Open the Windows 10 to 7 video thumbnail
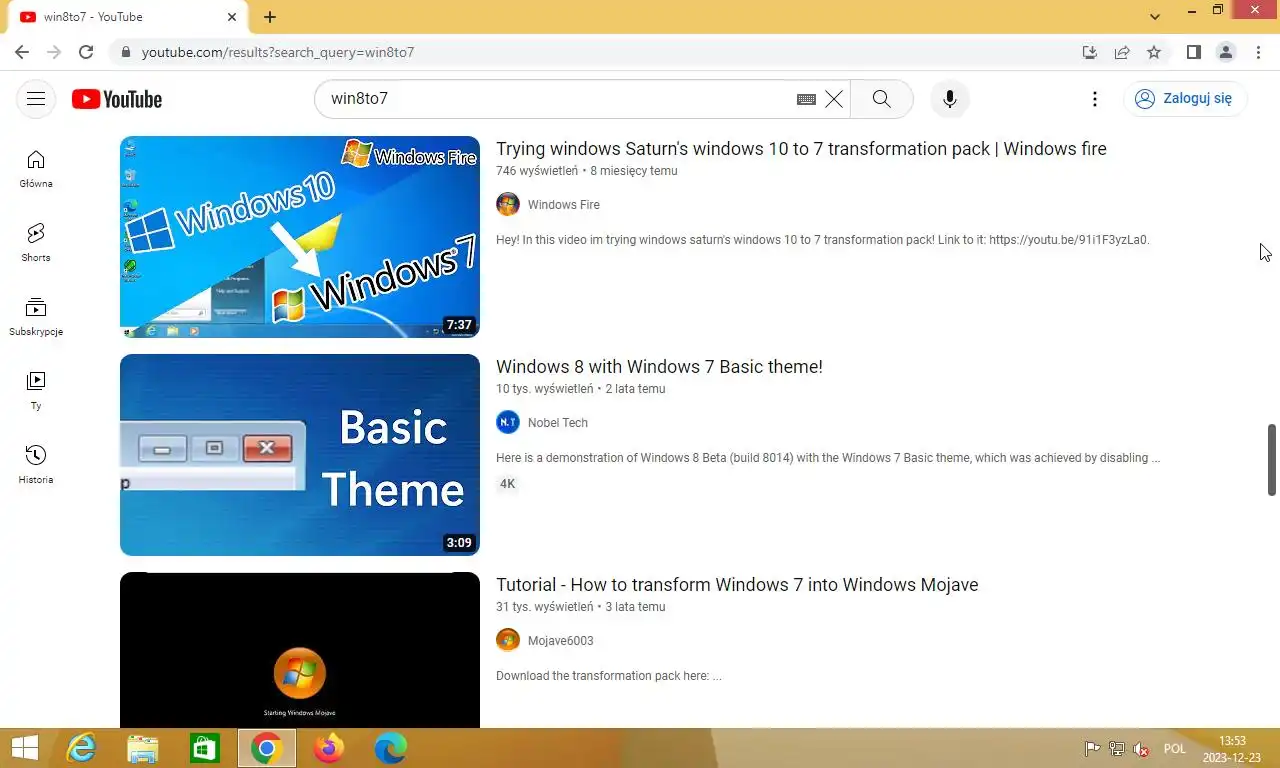Screen dimensions: 1280x768 (x=300, y=237)
